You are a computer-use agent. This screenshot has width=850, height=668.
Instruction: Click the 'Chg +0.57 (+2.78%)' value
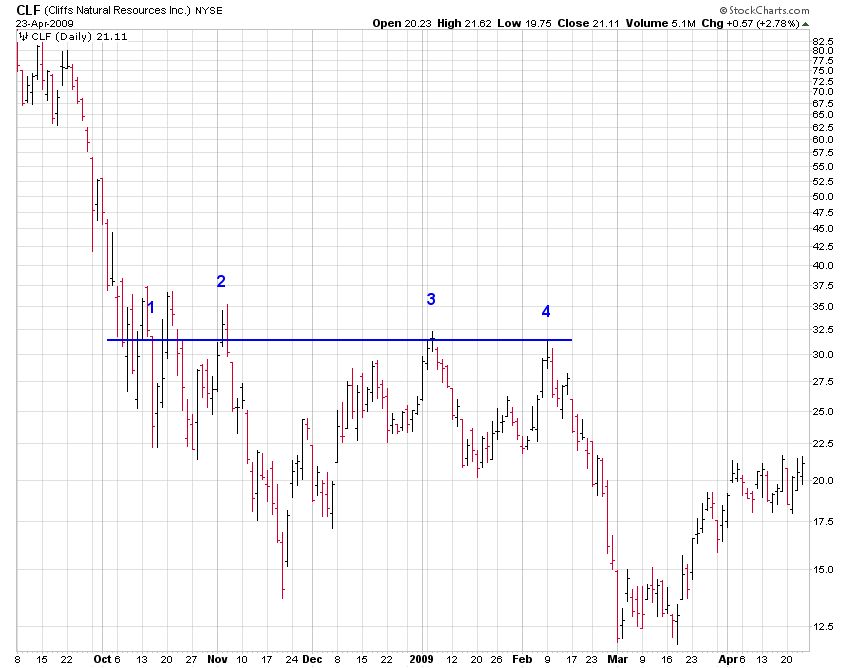(750, 23)
